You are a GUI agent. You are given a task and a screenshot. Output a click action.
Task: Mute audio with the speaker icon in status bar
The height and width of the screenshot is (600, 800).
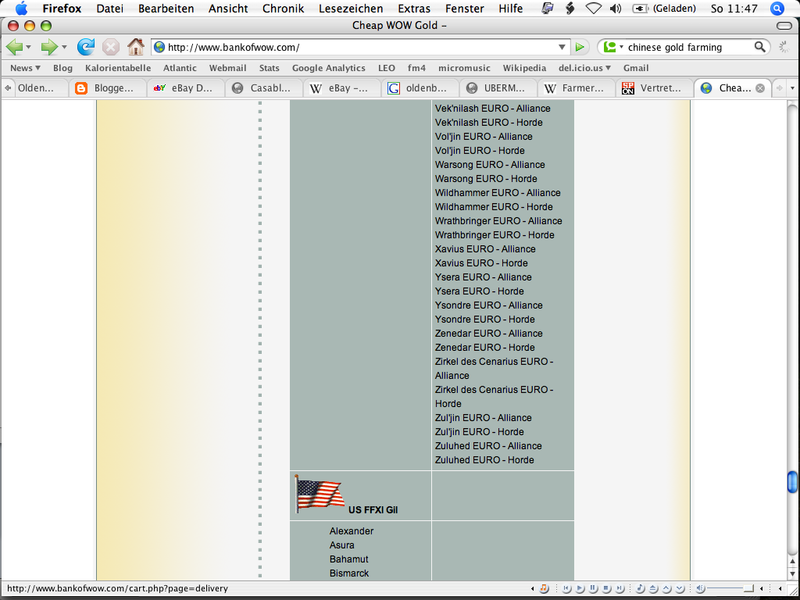coord(701,589)
